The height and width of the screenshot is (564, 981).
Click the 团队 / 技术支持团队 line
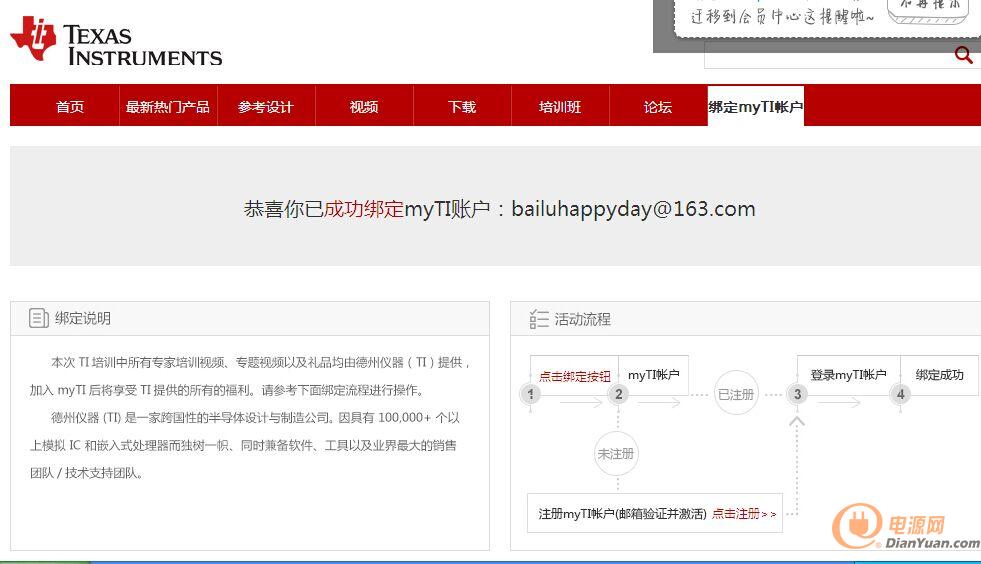tap(86, 473)
